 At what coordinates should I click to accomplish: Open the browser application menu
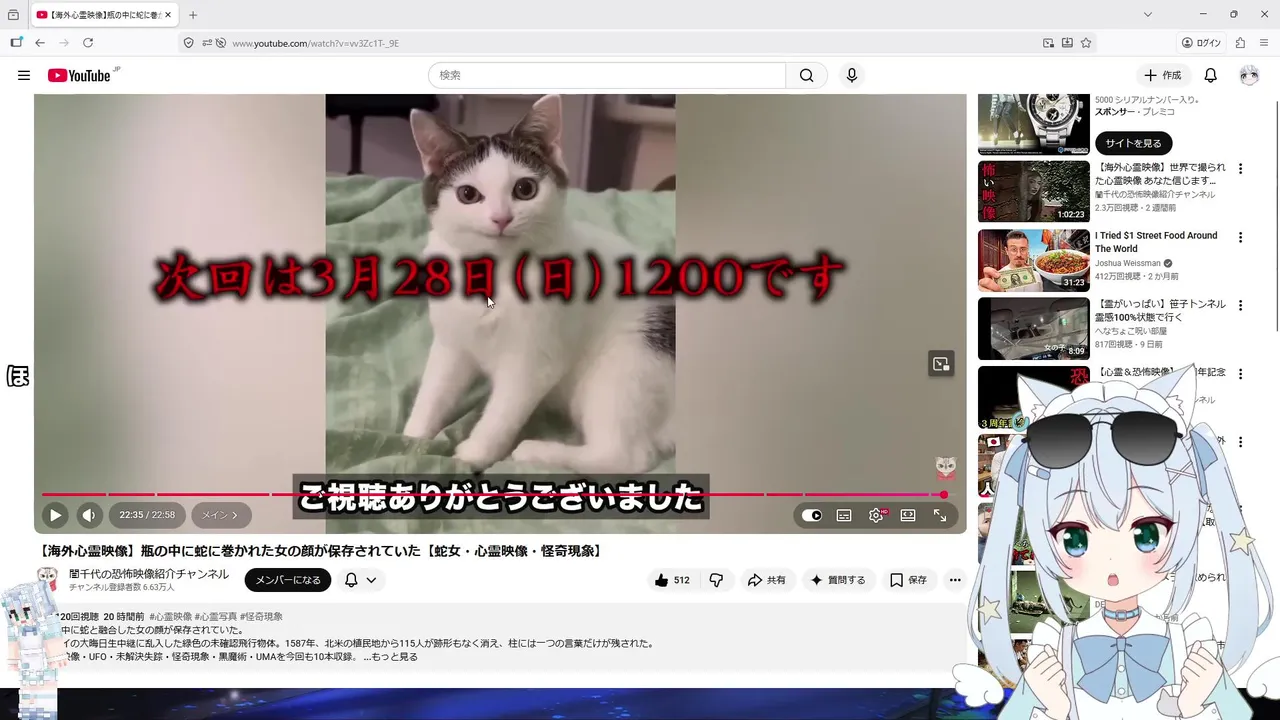[x=1264, y=43]
